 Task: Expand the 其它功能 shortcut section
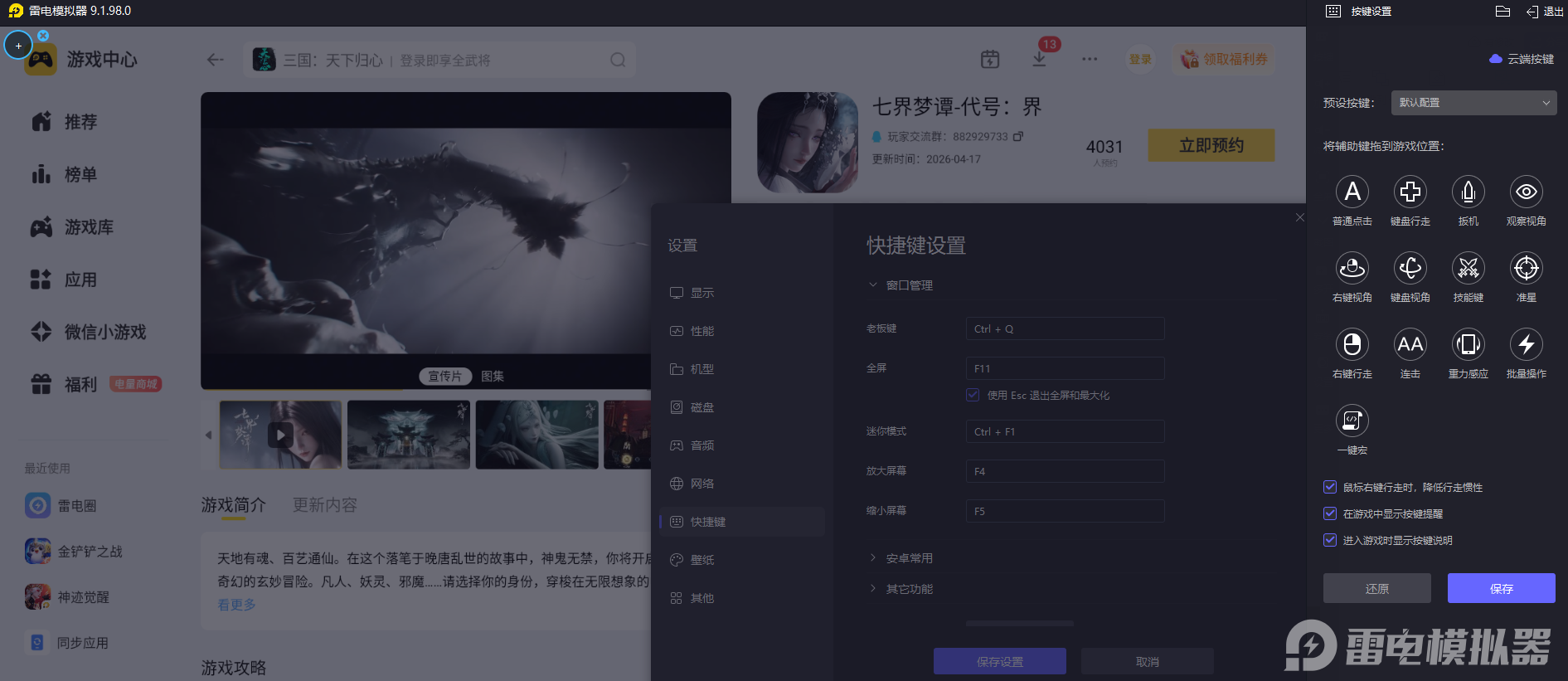(x=909, y=589)
